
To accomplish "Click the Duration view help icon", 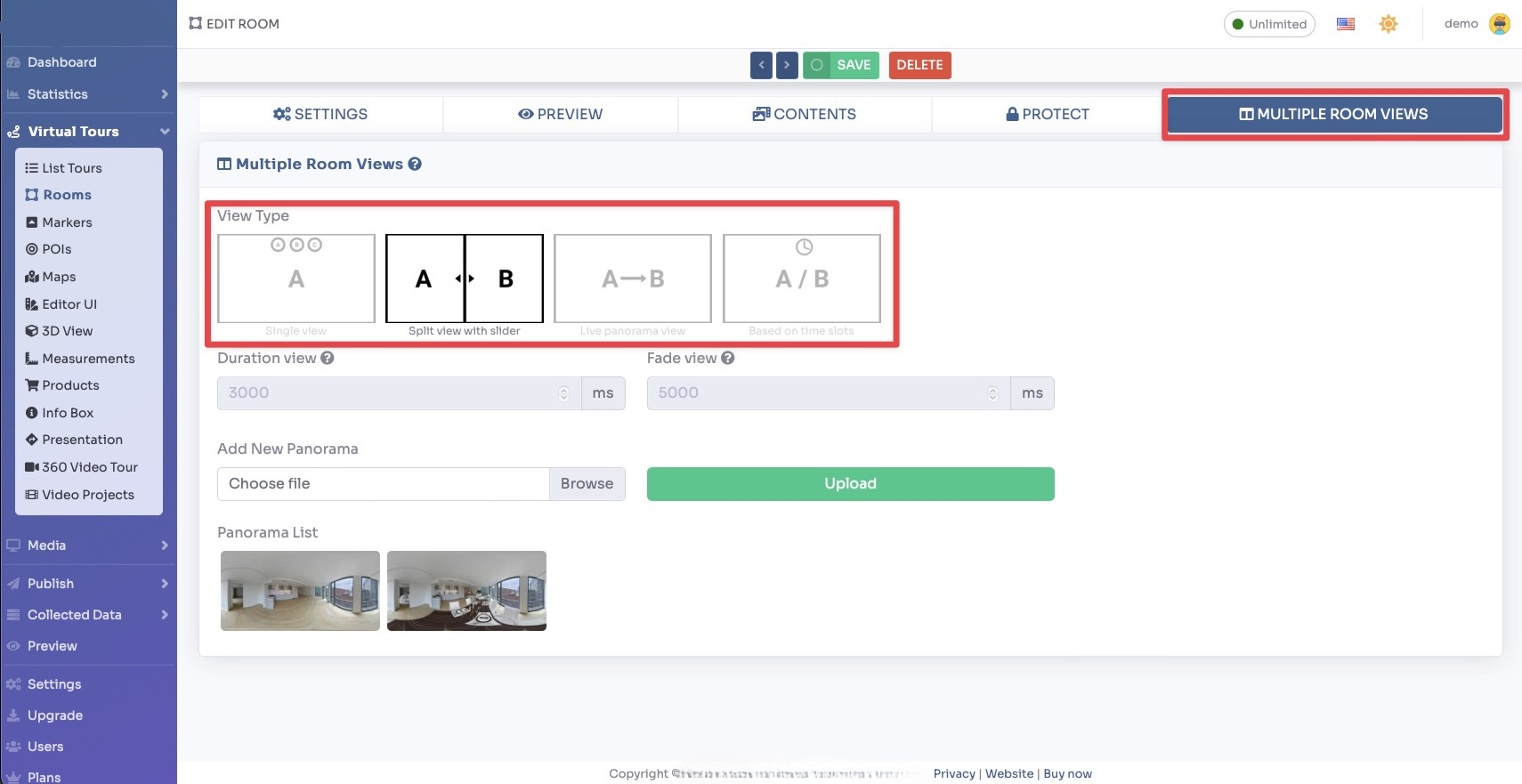I will 328,358.
